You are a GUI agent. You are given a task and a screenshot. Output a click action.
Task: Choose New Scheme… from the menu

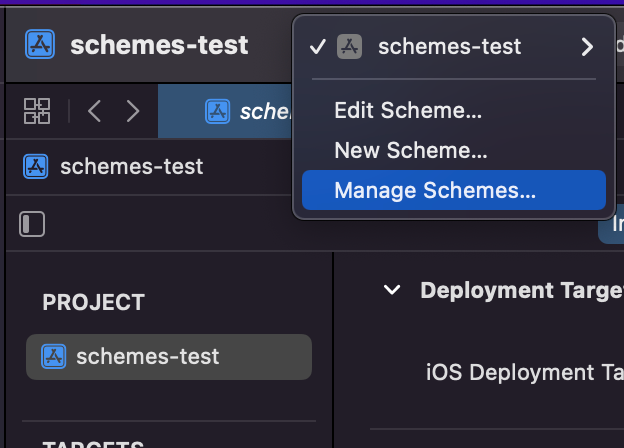tap(410, 151)
